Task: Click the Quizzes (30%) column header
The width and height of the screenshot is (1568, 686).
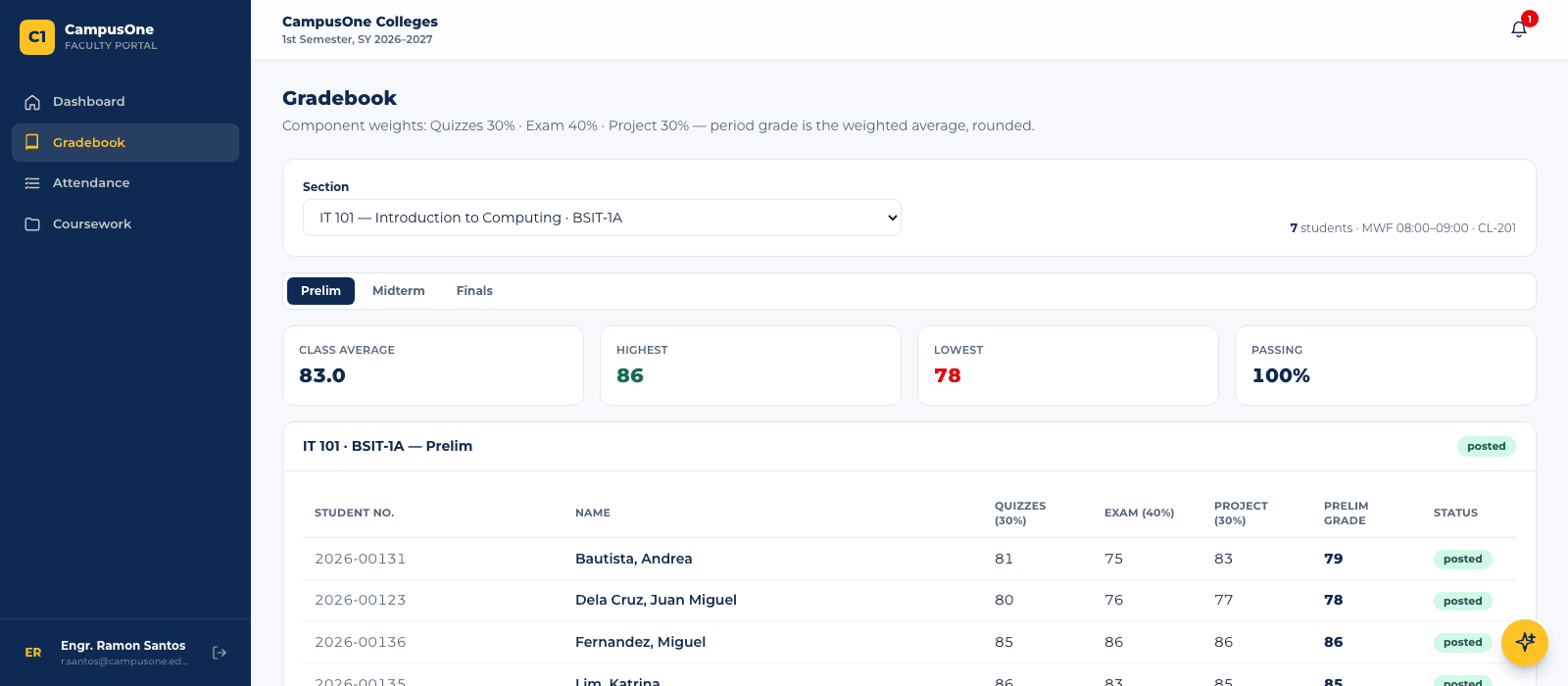Action: tap(1020, 514)
